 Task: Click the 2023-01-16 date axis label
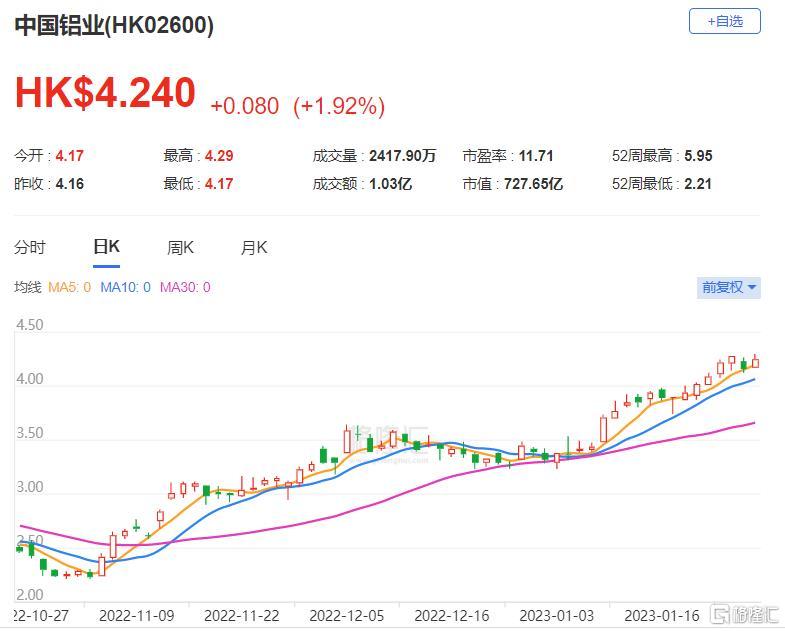662,615
